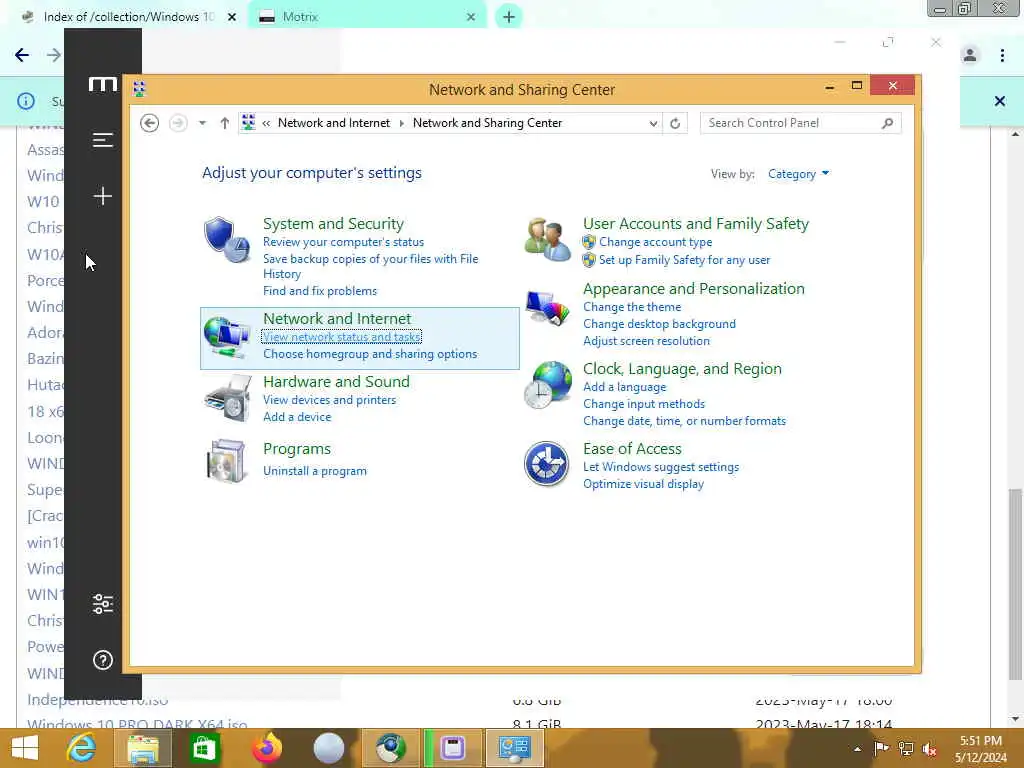Viewport: 1024px width, 768px height.
Task: Click the browser info bar icon
Action: coord(25,101)
